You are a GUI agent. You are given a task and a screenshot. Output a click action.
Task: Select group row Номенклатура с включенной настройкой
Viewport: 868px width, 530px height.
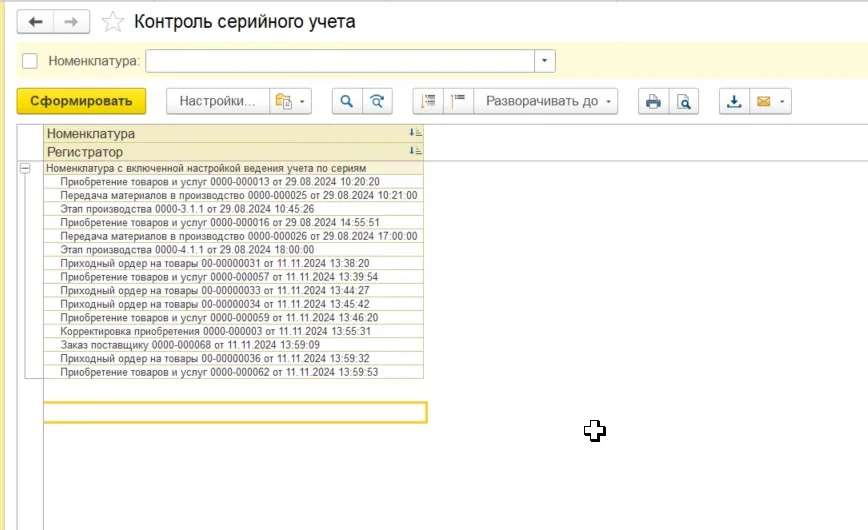point(234,168)
